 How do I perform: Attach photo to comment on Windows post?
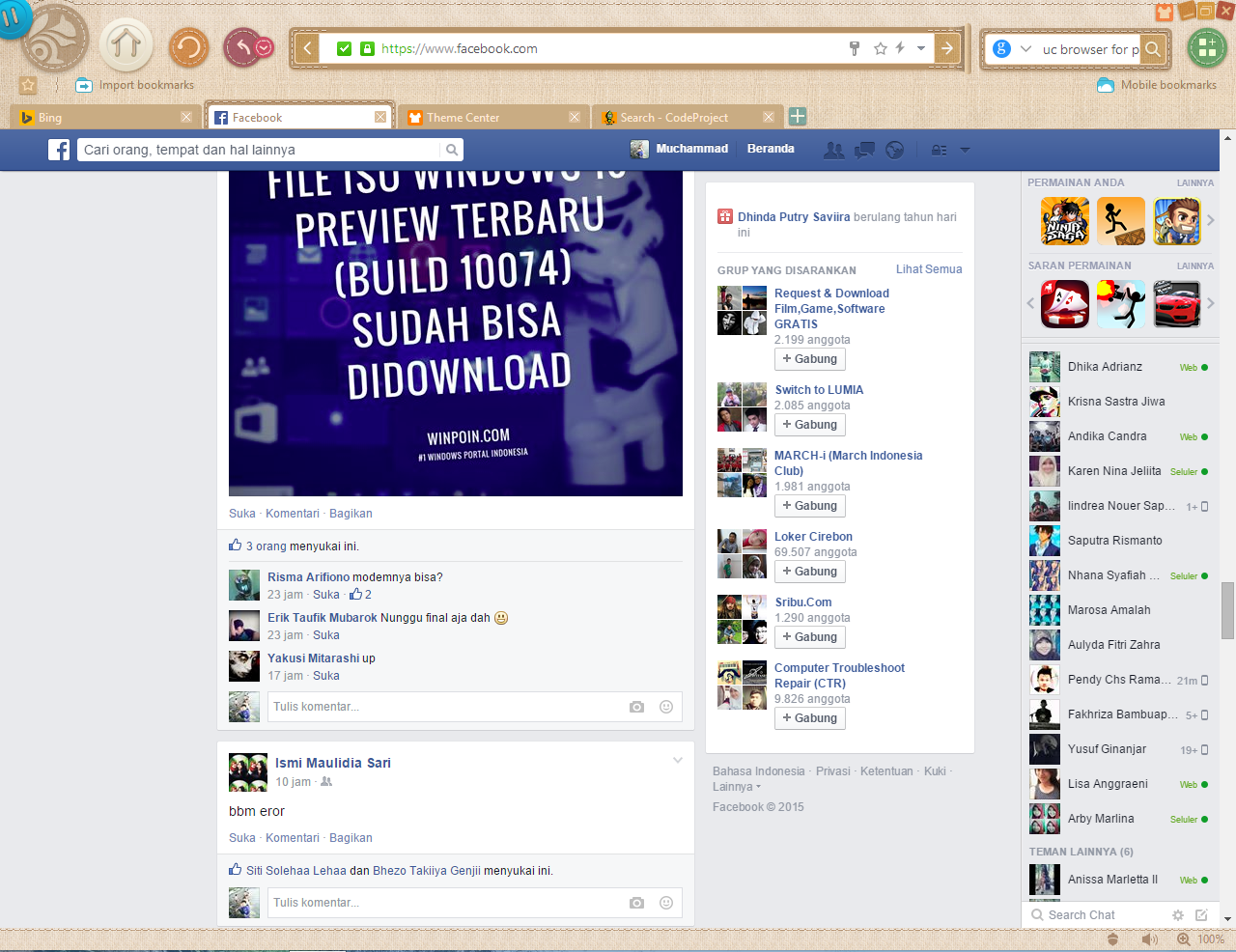636,707
